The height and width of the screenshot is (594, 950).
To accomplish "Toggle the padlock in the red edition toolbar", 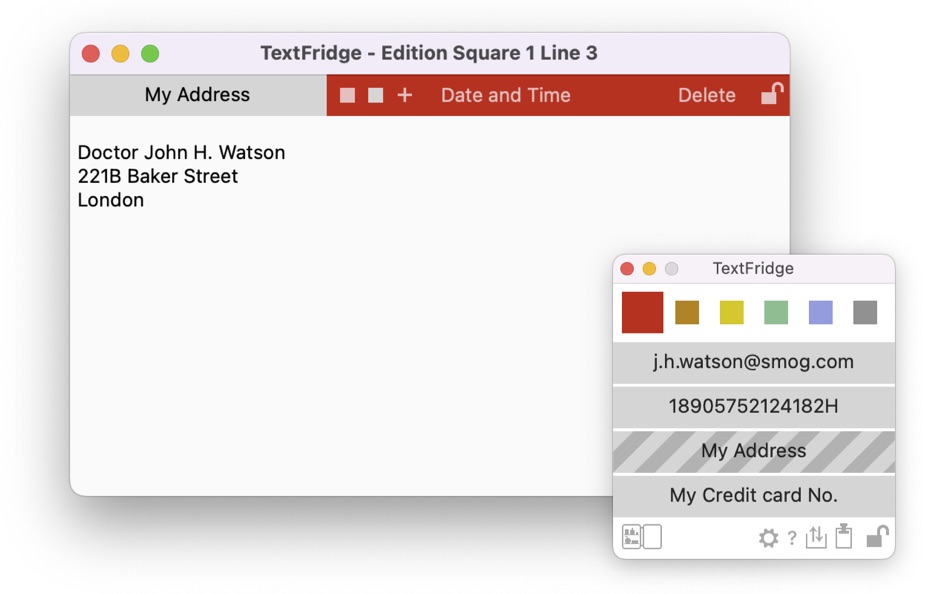I will coord(772,94).
